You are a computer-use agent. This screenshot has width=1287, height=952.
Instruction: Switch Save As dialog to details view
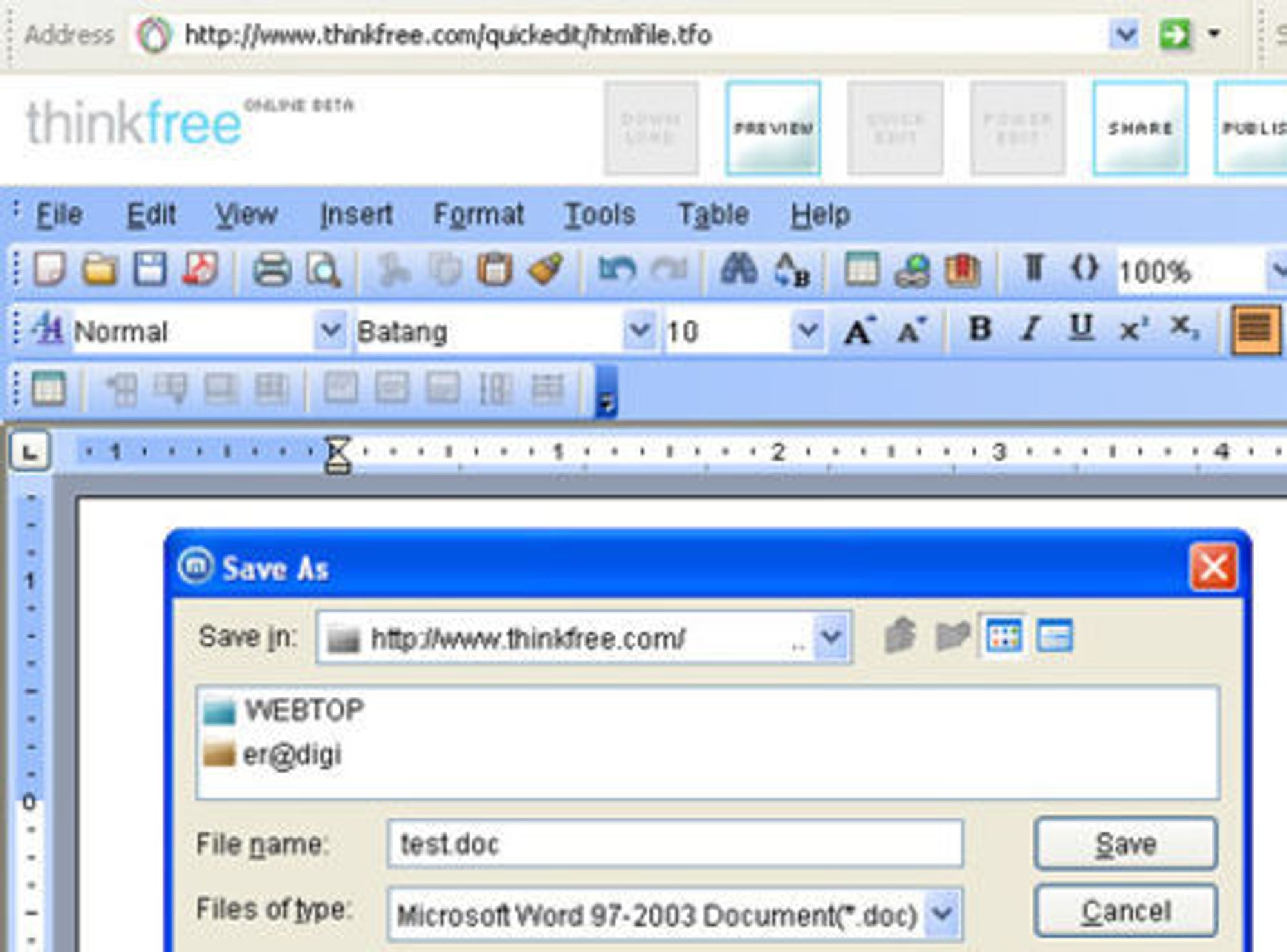click(1054, 636)
